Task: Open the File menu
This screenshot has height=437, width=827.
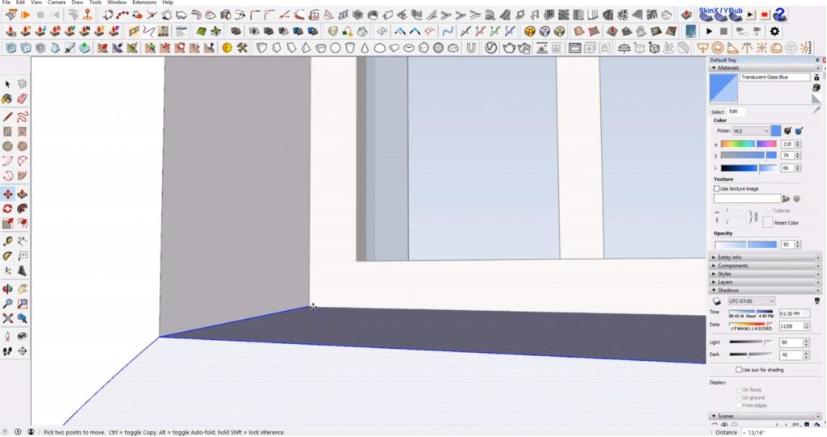Action: coord(6,2)
